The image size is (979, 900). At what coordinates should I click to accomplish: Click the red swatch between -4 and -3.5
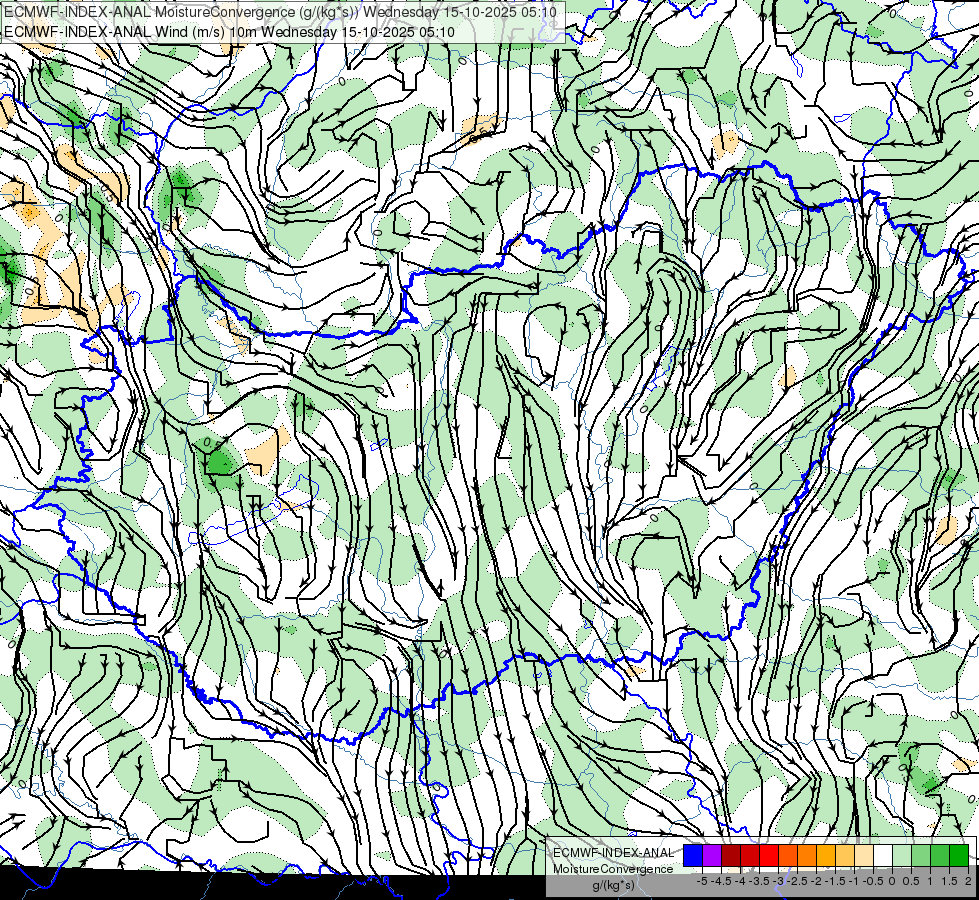(x=750, y=856)
